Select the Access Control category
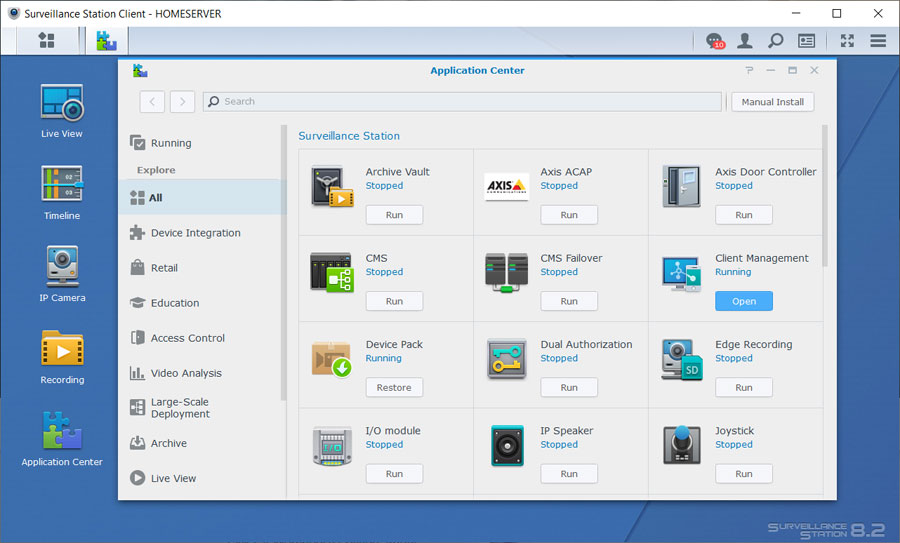The width and height of the screenshot is (900, 543). (x=187, y=338)
